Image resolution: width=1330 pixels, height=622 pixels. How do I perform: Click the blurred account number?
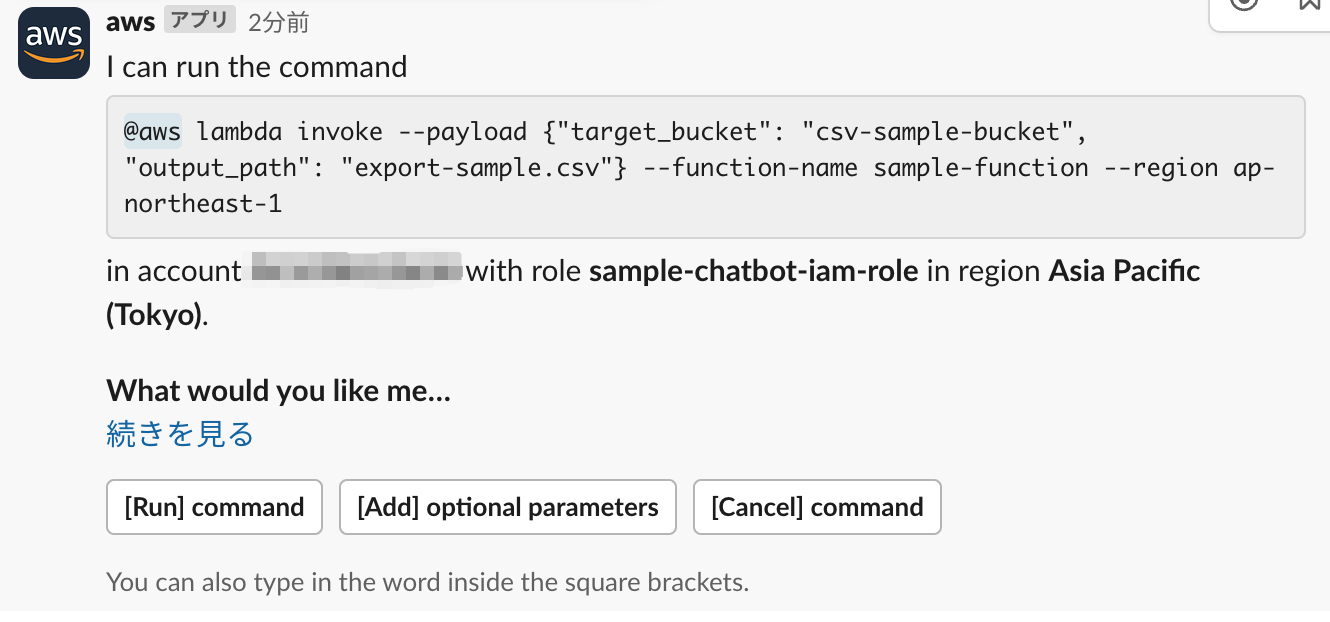[x=356, y=271]
